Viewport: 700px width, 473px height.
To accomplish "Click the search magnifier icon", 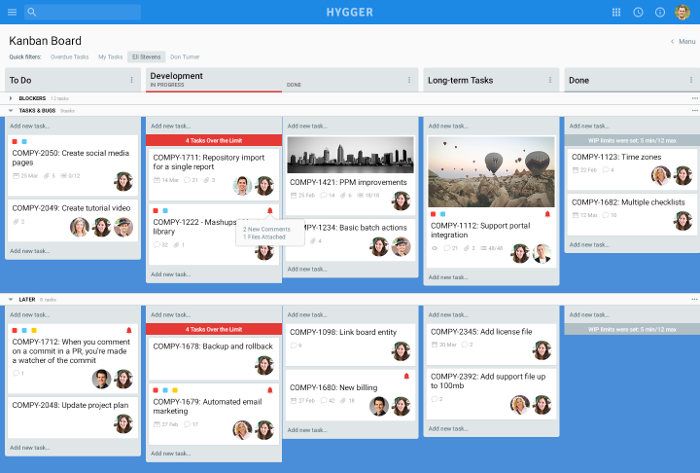I will 32,12.
